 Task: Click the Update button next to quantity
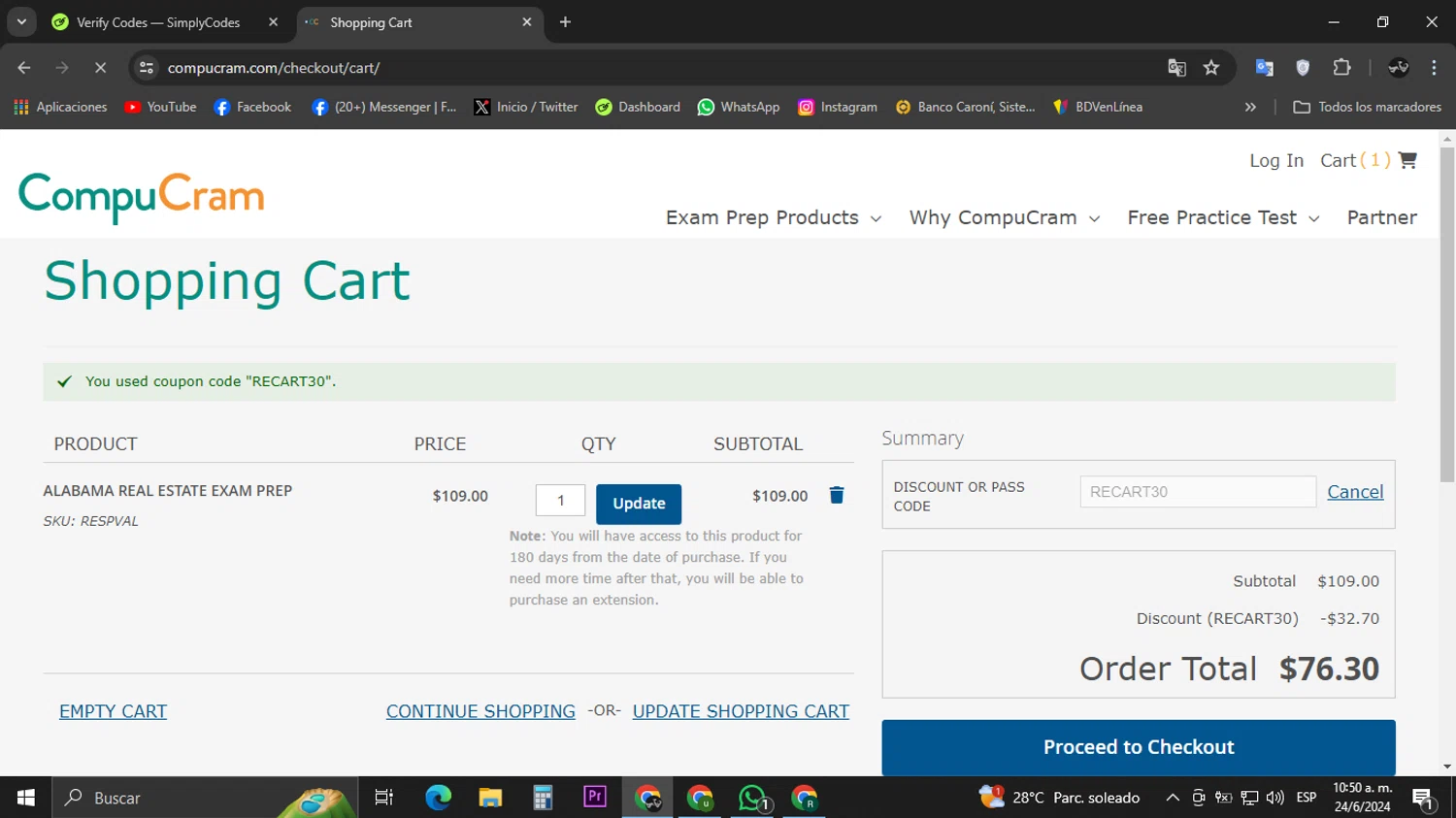click(x=639, y=504)
